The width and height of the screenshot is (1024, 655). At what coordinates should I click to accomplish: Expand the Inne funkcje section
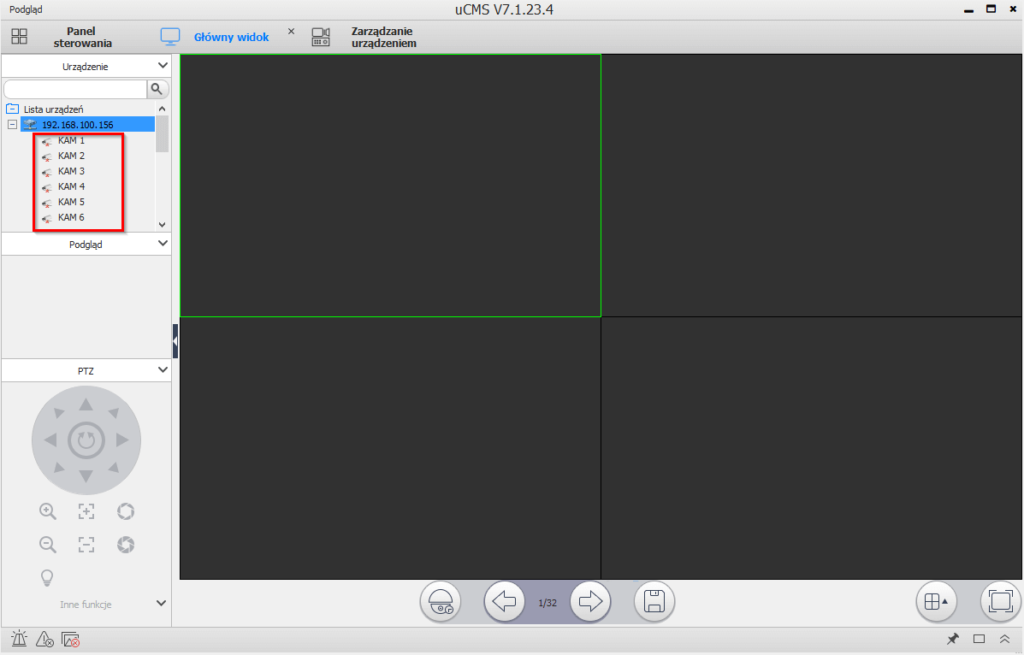pos(162,604)
